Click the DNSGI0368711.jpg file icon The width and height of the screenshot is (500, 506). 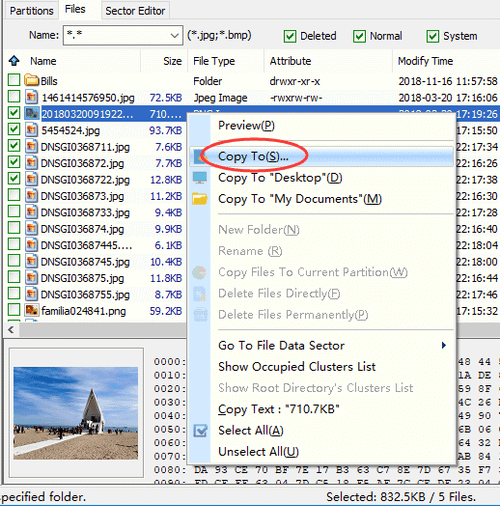(31, 146)
